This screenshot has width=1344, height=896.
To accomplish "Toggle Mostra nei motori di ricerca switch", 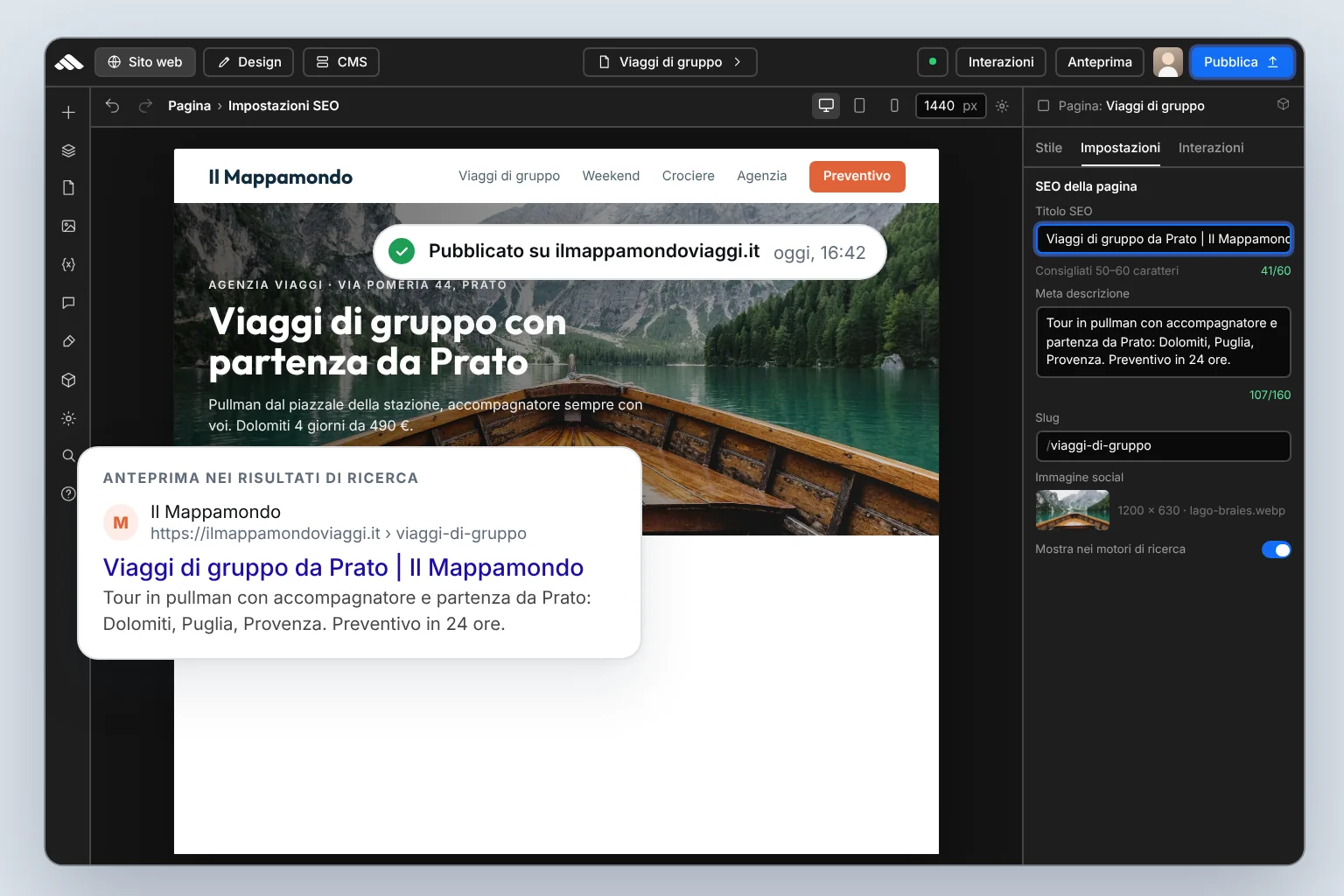I will click(x=1276, y=549).
